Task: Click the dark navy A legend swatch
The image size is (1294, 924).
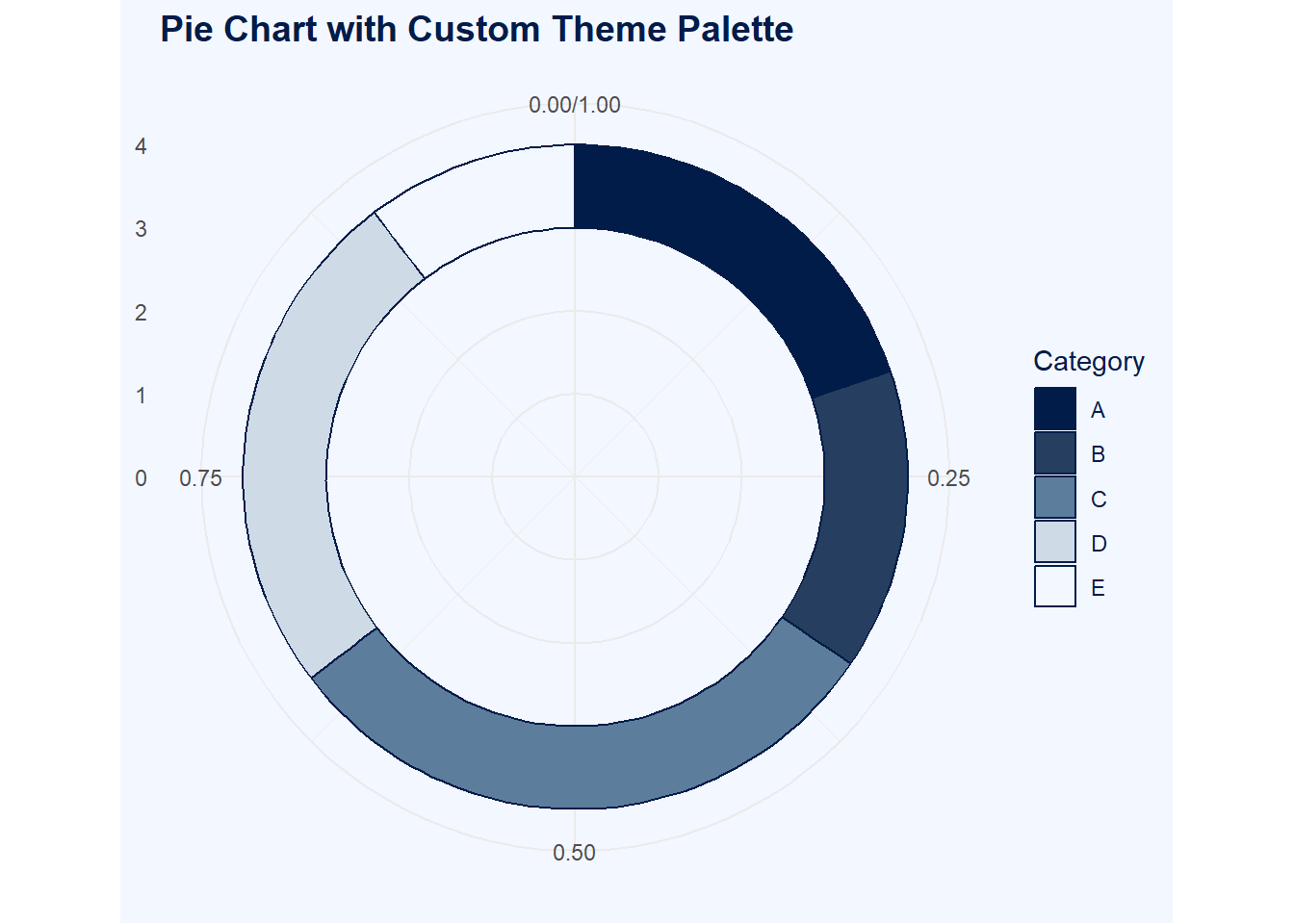Action: coord(1054,409)
